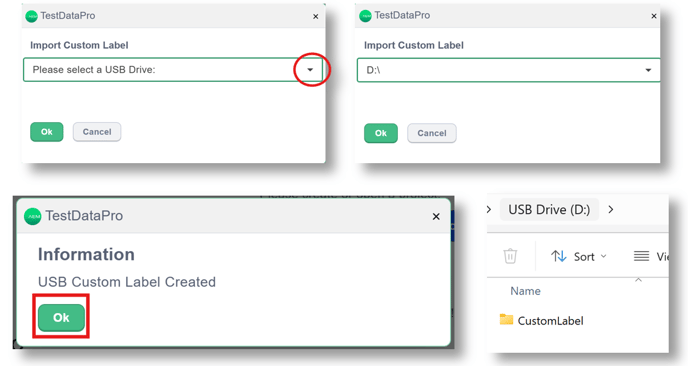Open the Sort menu in File Explorer
The width and height of the screenshot is (688, 366).
click(x=579, y=256)
